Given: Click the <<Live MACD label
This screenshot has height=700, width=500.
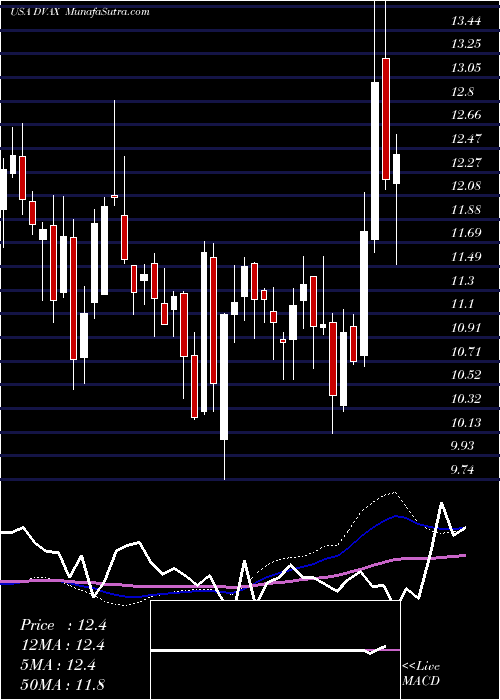Looking at the screenshot, I should 421,674.
